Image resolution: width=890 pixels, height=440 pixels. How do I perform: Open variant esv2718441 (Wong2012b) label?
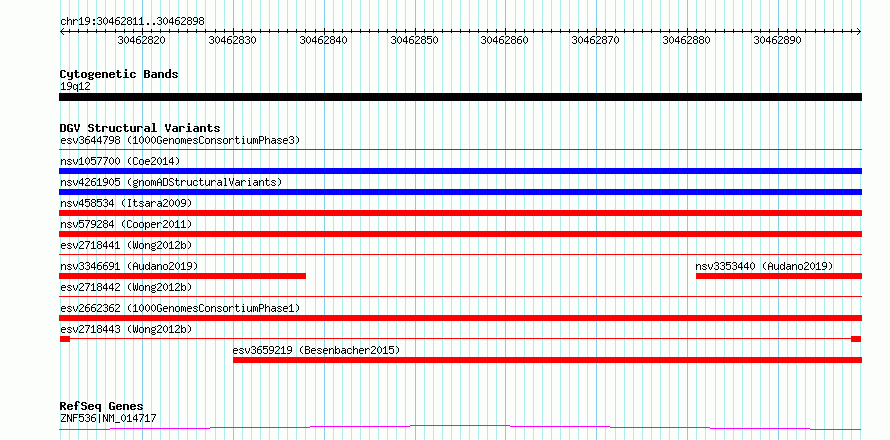point(126,245)
